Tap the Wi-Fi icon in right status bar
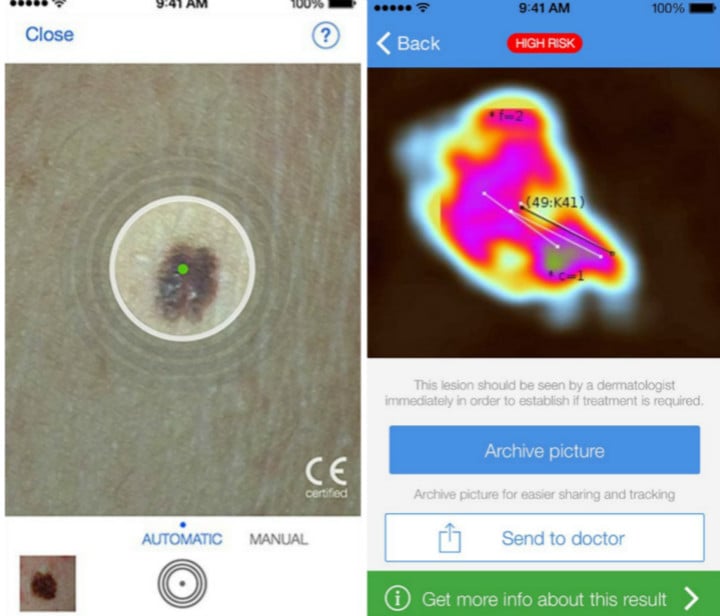Screen dimensions: 720x616 click(x=422, y=7)
